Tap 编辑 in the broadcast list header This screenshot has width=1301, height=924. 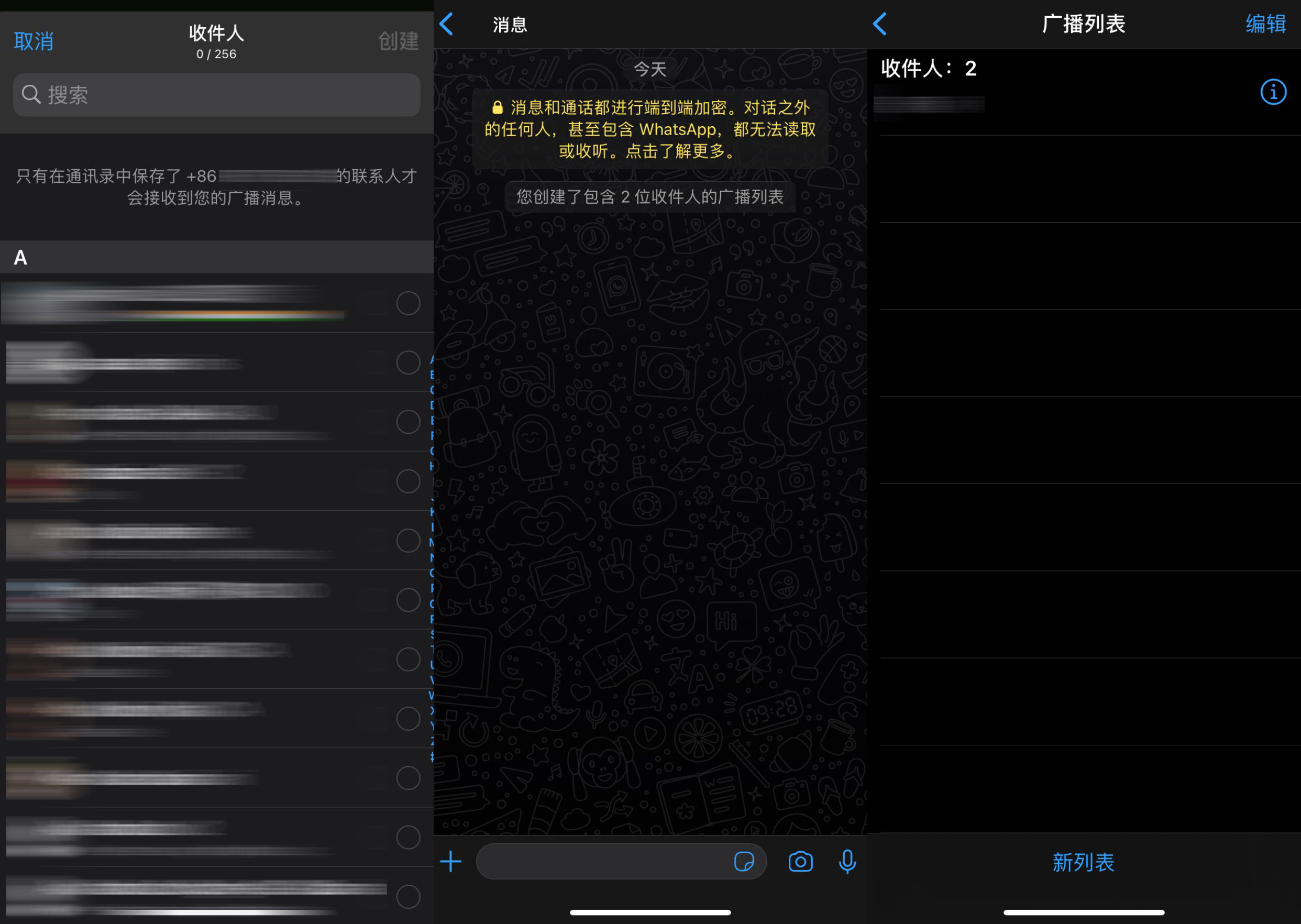[x=1265, y=25]
